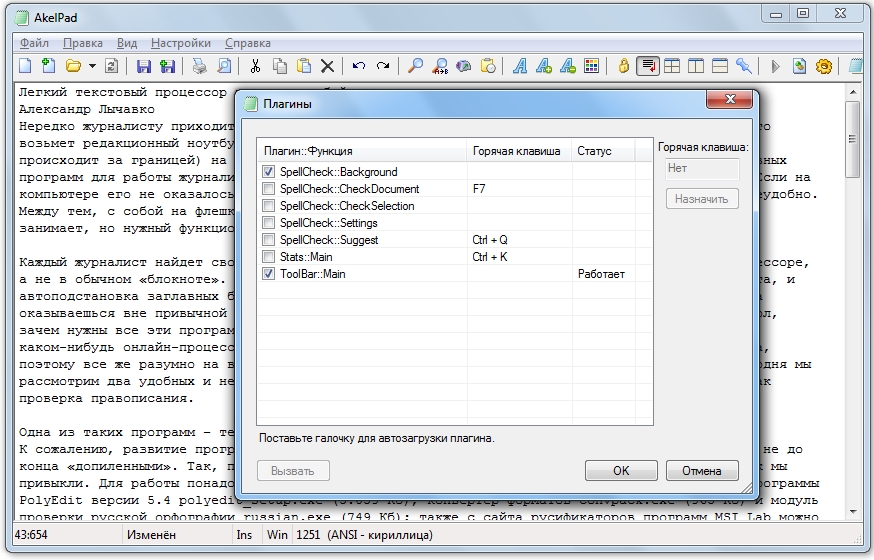Click the gray play arrow icon

tap(775, 66)
